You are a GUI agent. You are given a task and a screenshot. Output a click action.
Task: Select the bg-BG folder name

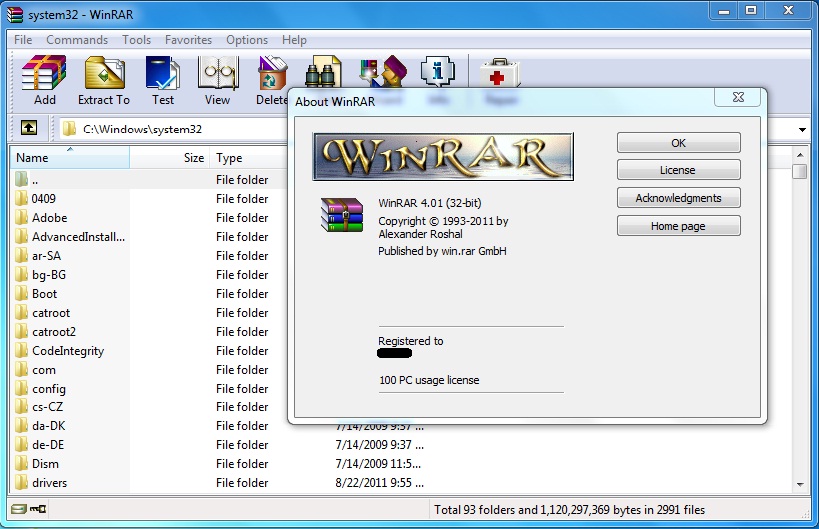click(49, 275)
